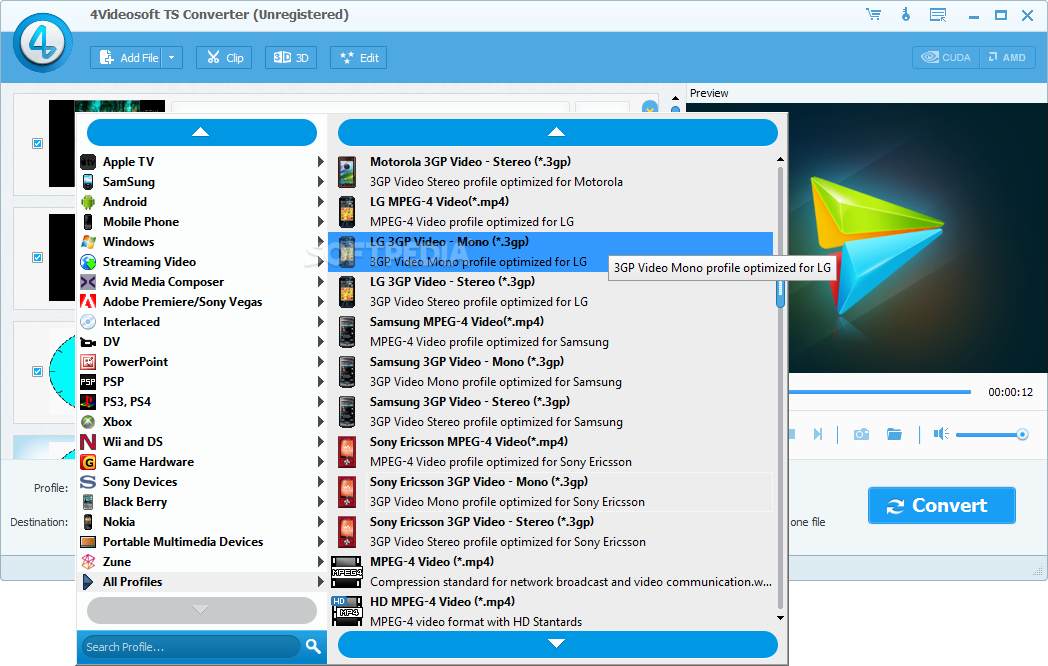This screenshot has height=666, width=1048.
Task: Choose LG 3GP Video - Stereo profile
Action: [x=552, y=292]
